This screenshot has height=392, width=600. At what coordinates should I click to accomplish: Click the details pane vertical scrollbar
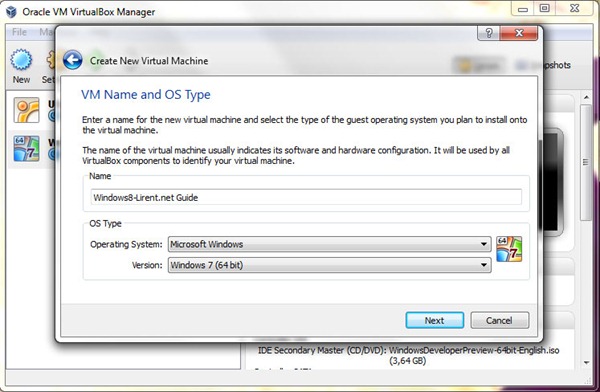point(586,163)
